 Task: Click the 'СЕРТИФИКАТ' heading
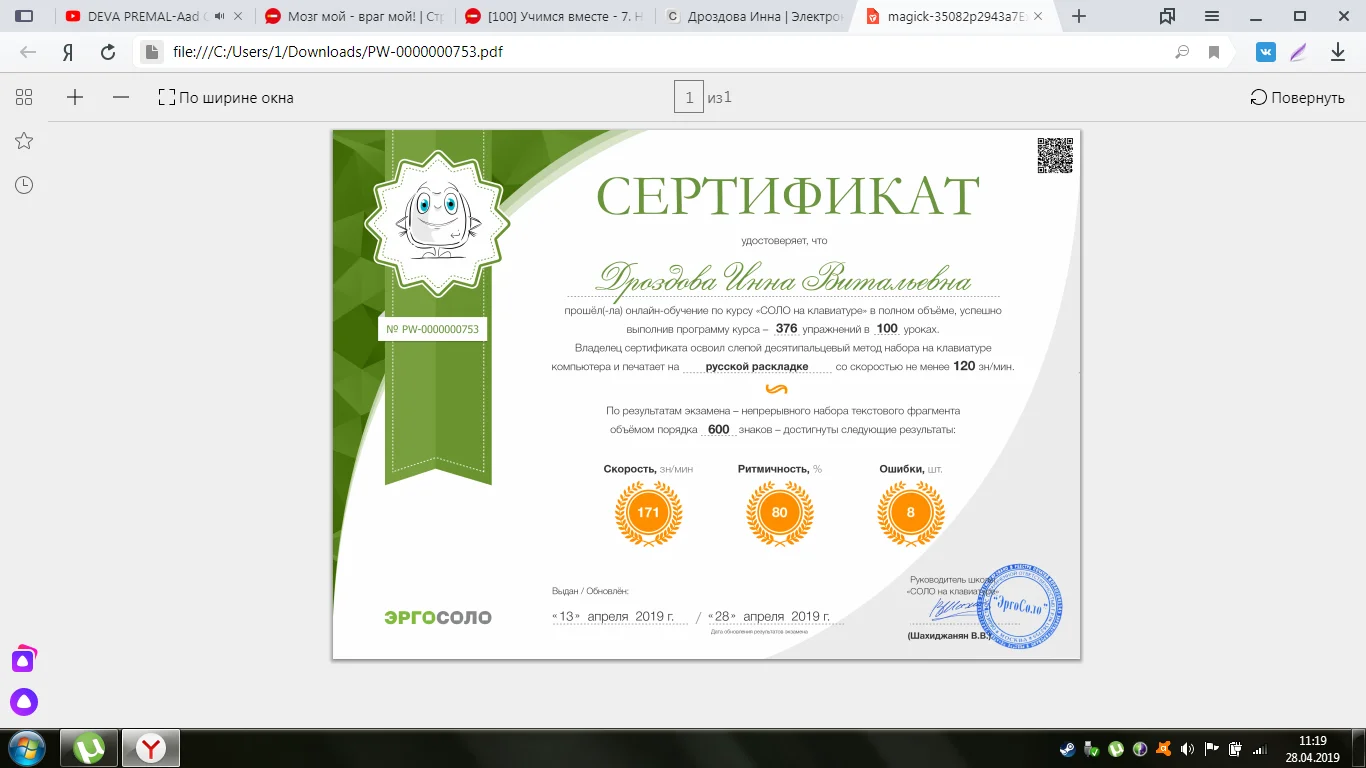click(x=788, y=195)
